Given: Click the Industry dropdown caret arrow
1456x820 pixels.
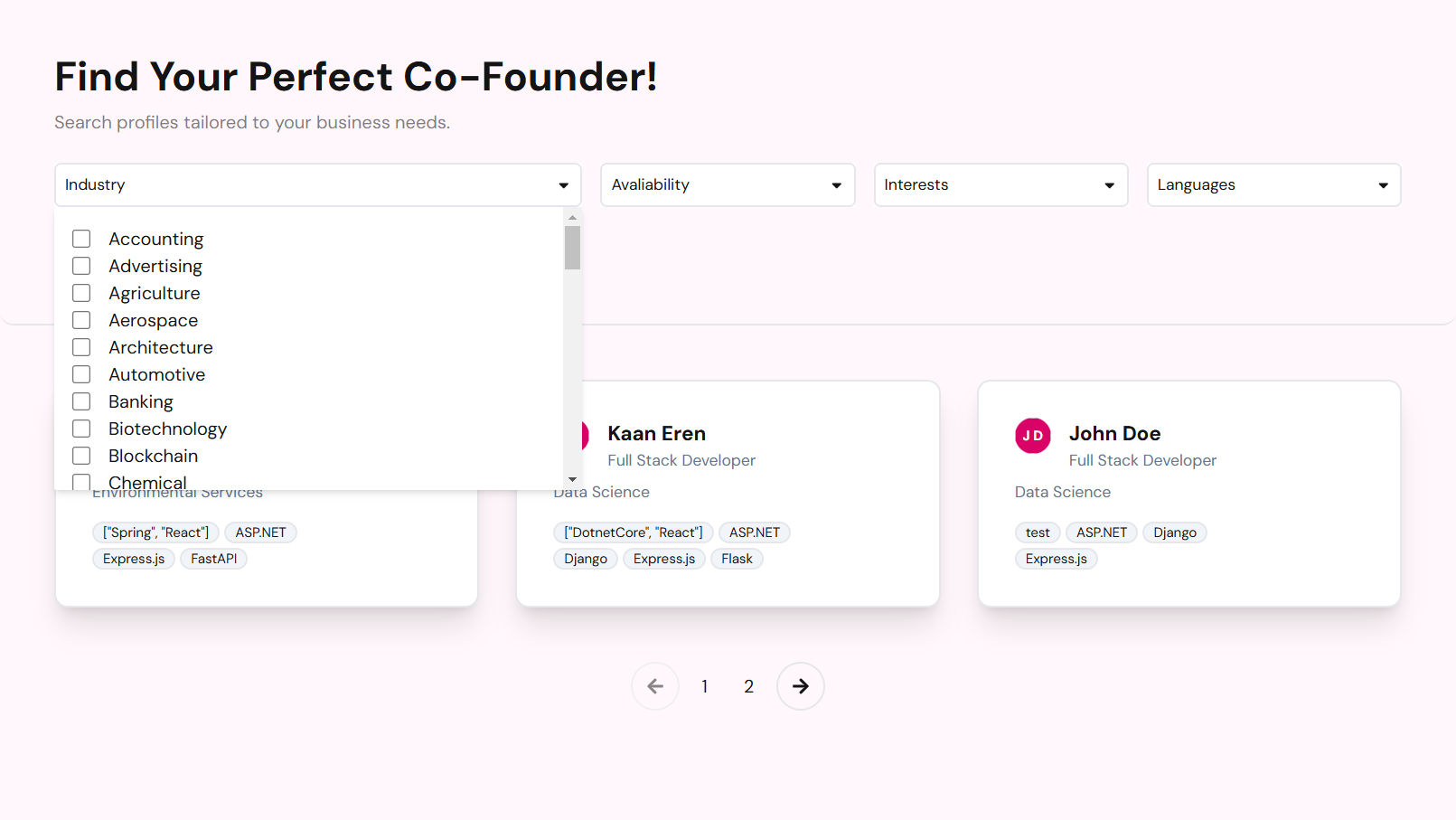Looking at the screenshot, I should click(563, 185).
